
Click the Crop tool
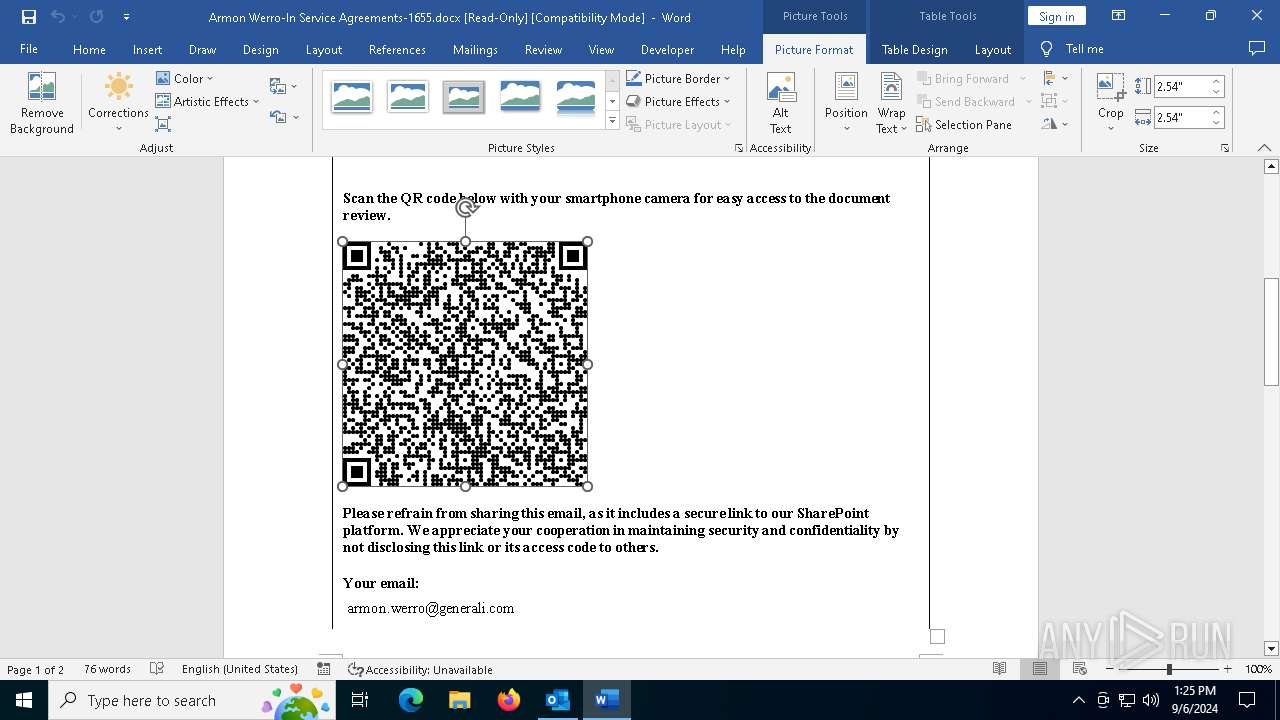pos(1111,103)
